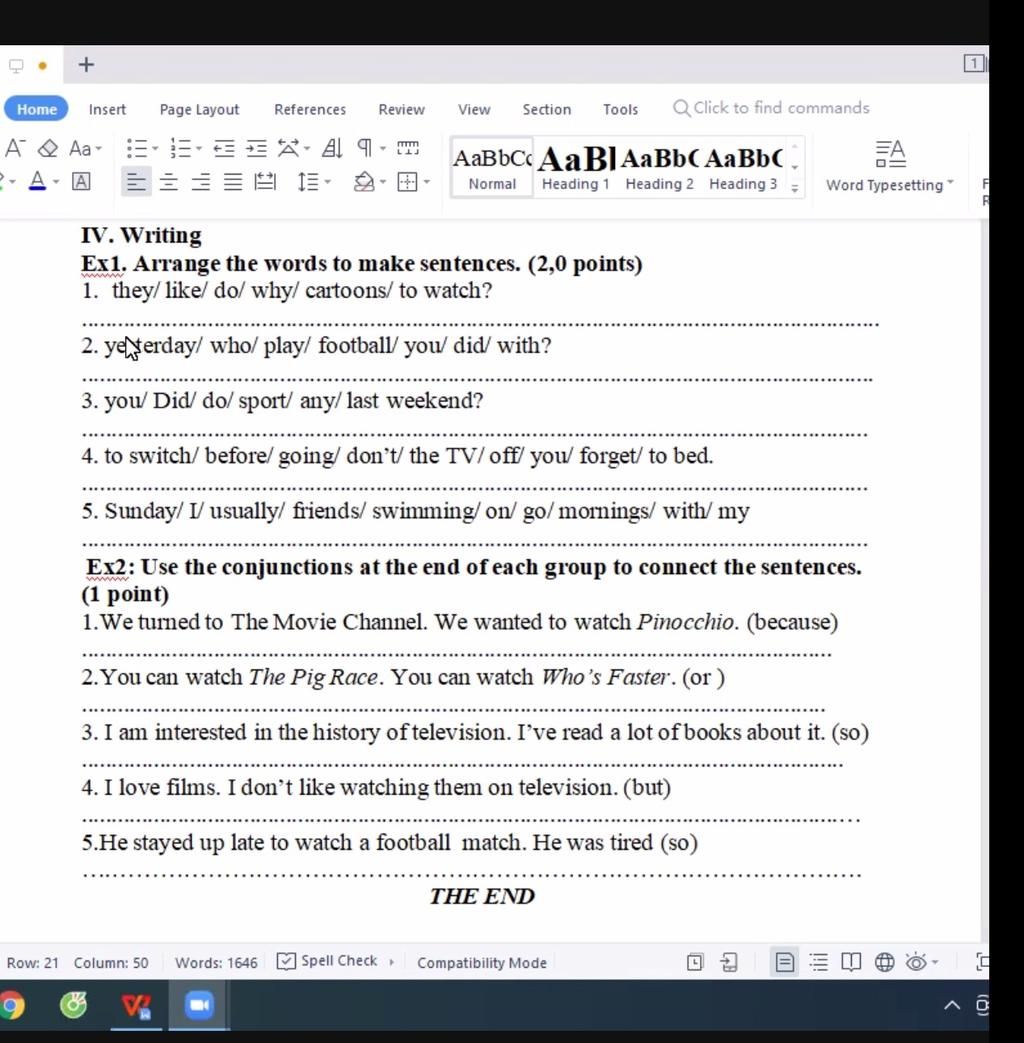The width and height of the screenshot is (1024, 1043).
Task: Apply the Heading 1 style
Action: coord(576,168)
